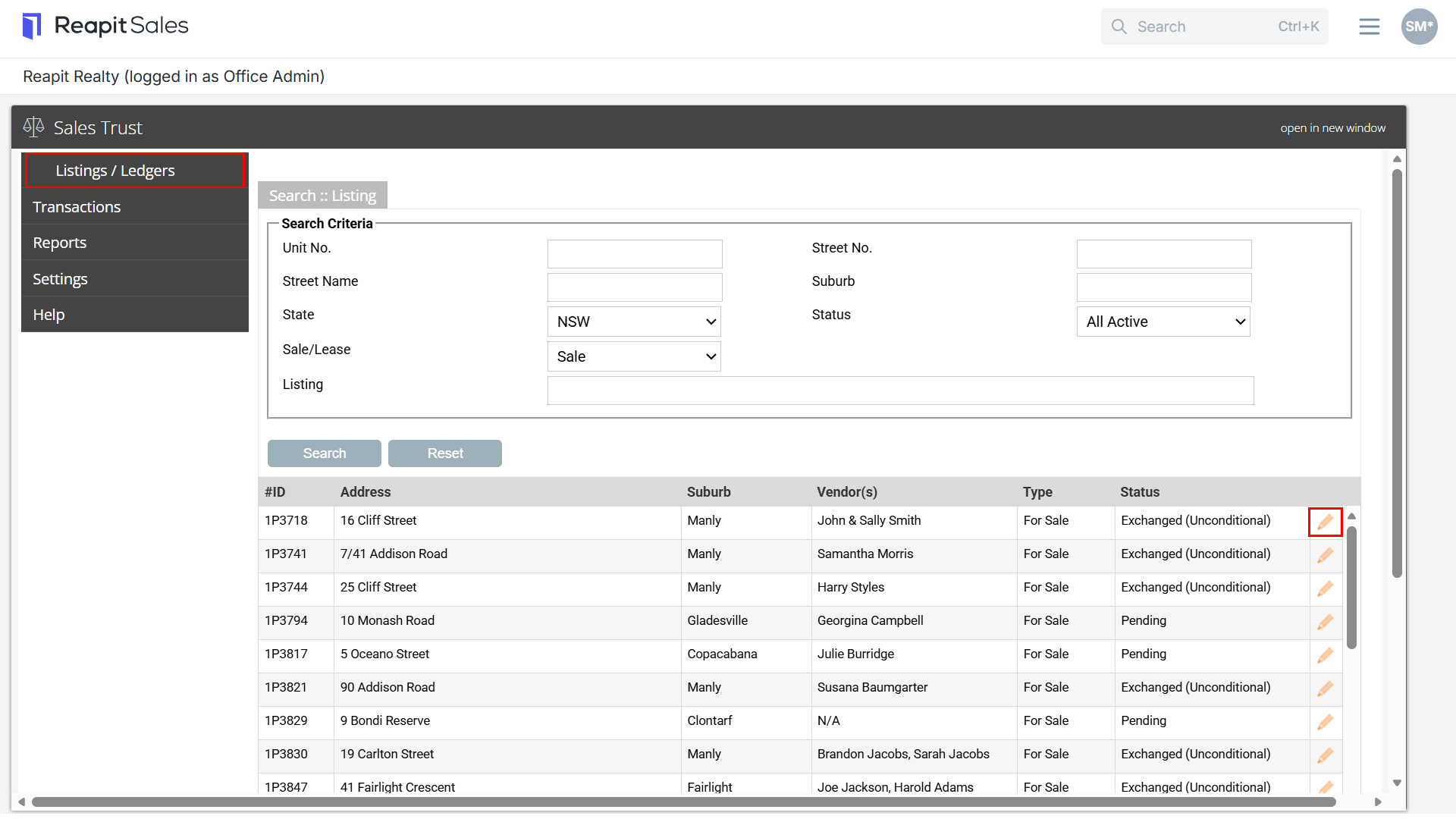Open the Settings menu item

pos(135,279)
